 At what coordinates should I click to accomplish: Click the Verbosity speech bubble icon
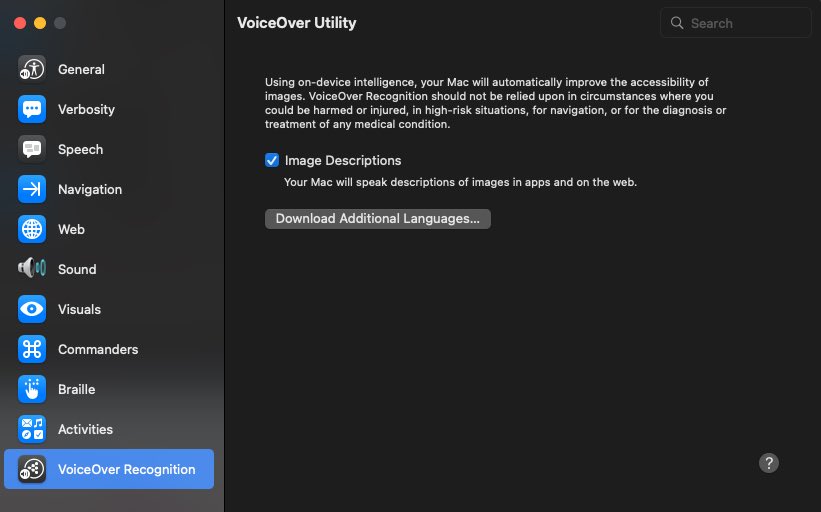(x=32, y=109)
